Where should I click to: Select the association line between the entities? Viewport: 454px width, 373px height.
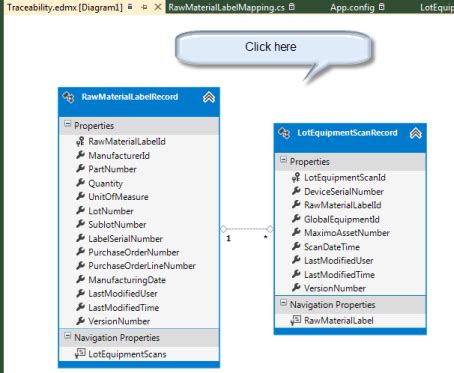pos(247,229)
